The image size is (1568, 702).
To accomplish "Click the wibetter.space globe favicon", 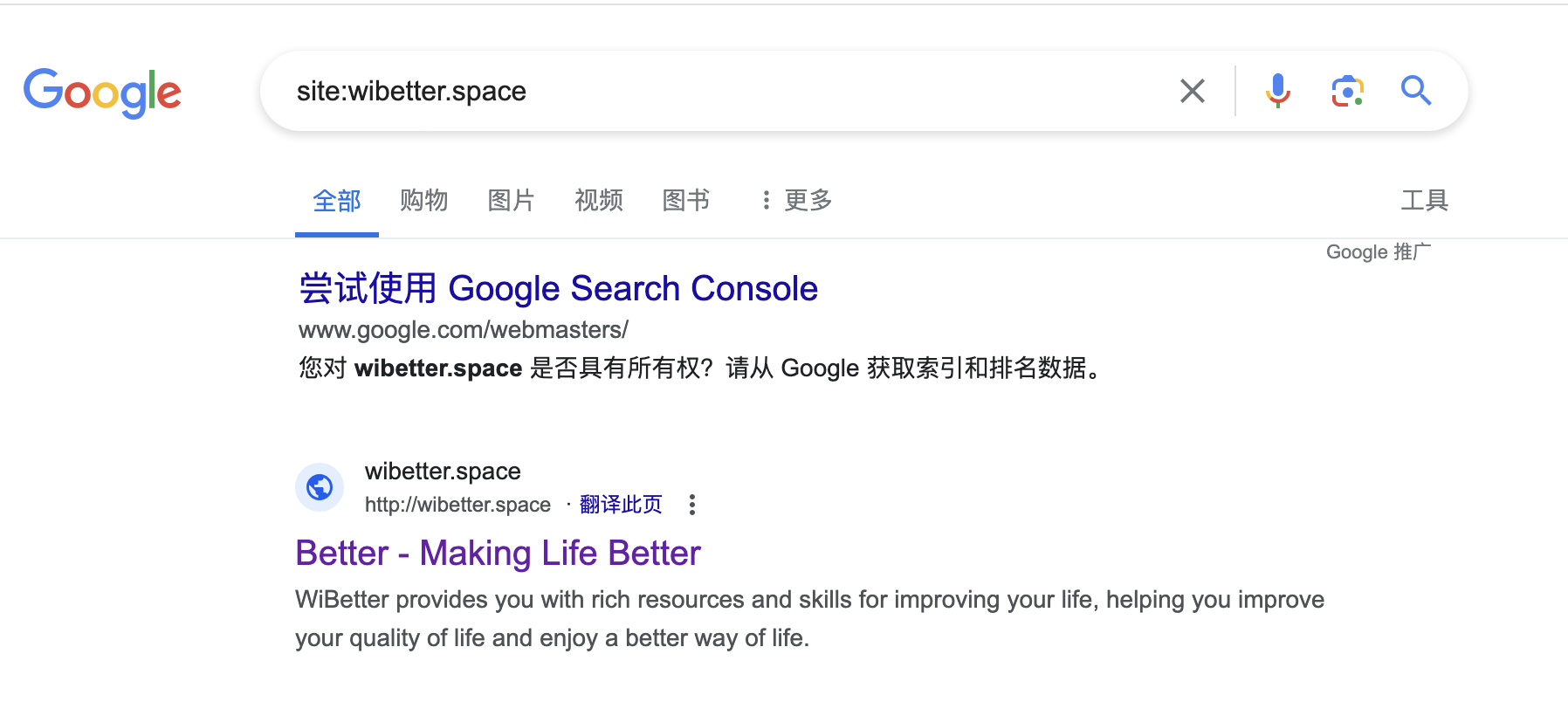I will coord(320,487).
